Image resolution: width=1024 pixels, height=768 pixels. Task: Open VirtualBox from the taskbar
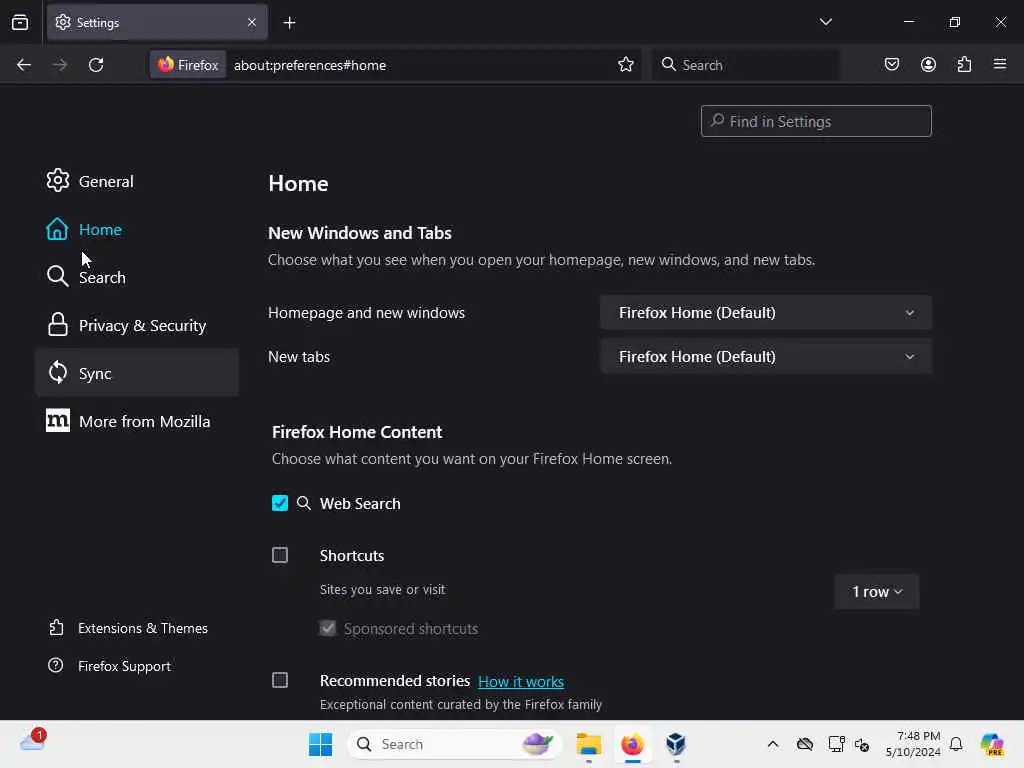coord(676,744)
